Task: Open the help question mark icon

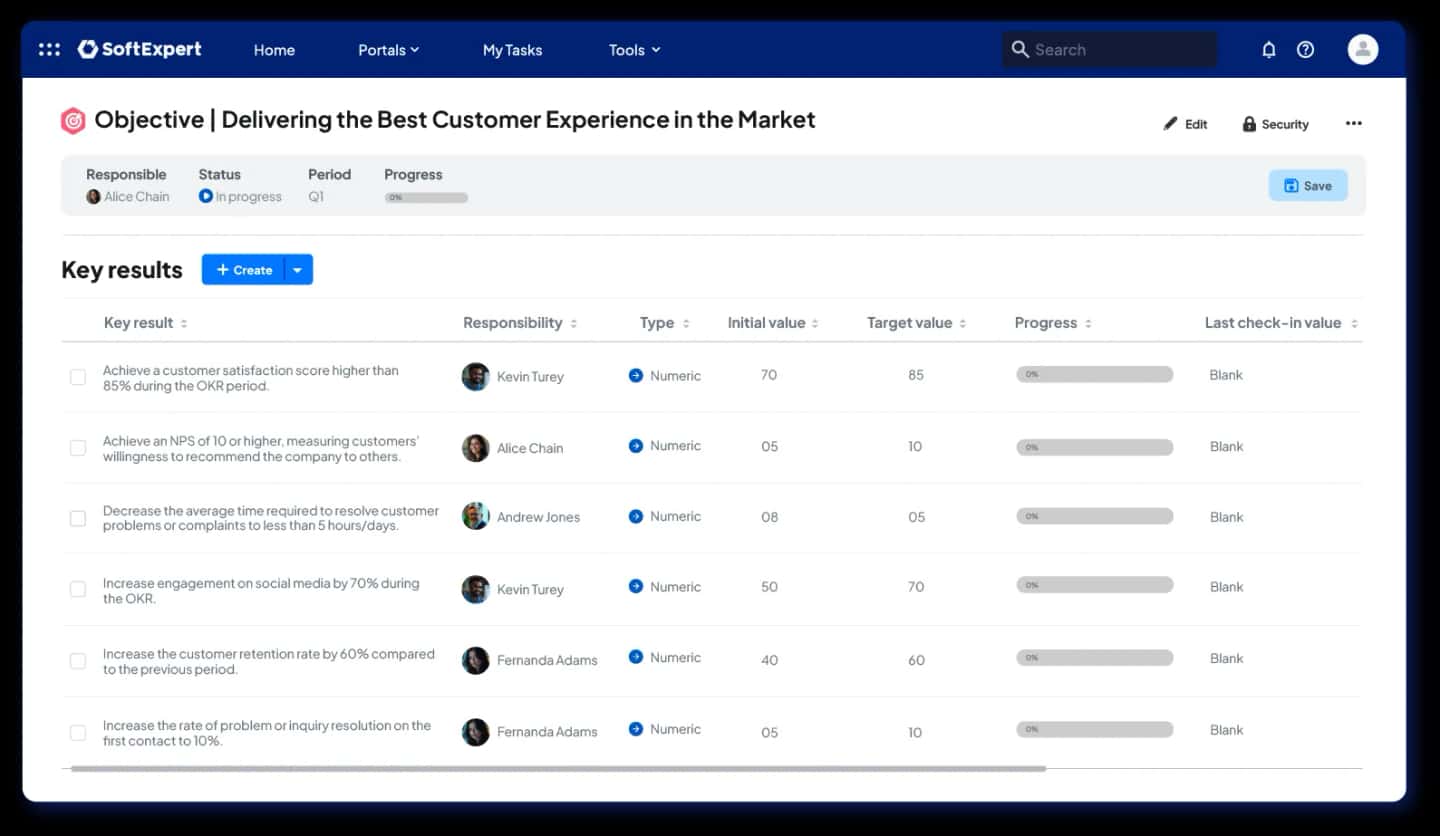Action: click(1305, 49)
